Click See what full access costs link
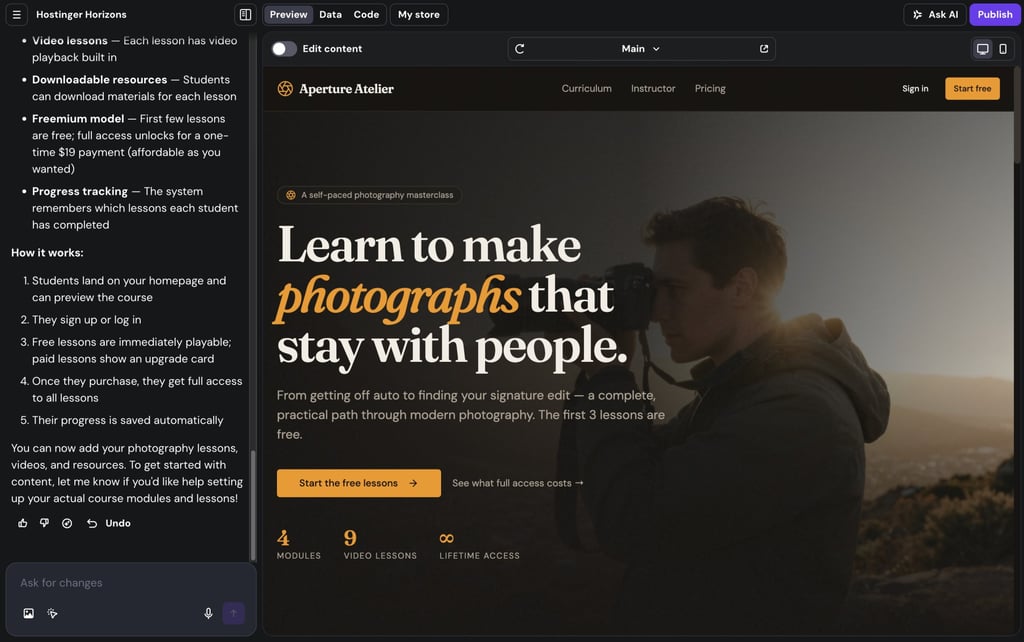The height and width of the screenshot is (642, 1024). click(x=517, y=483)
